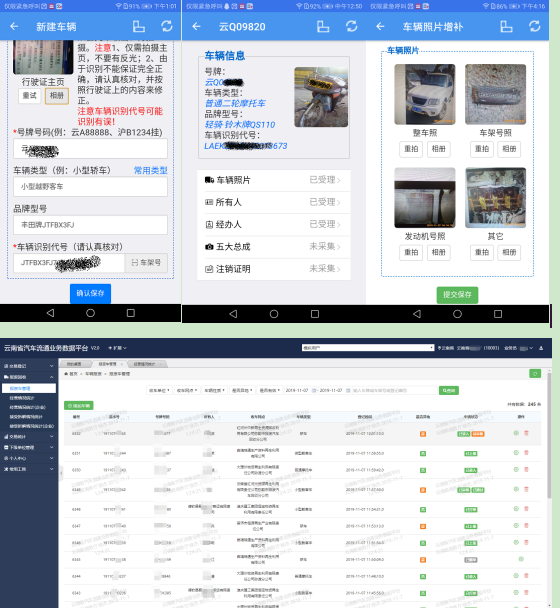Tap 重拍 under 发动机号照
Screen dimensions: 560x608
[411, 252]
